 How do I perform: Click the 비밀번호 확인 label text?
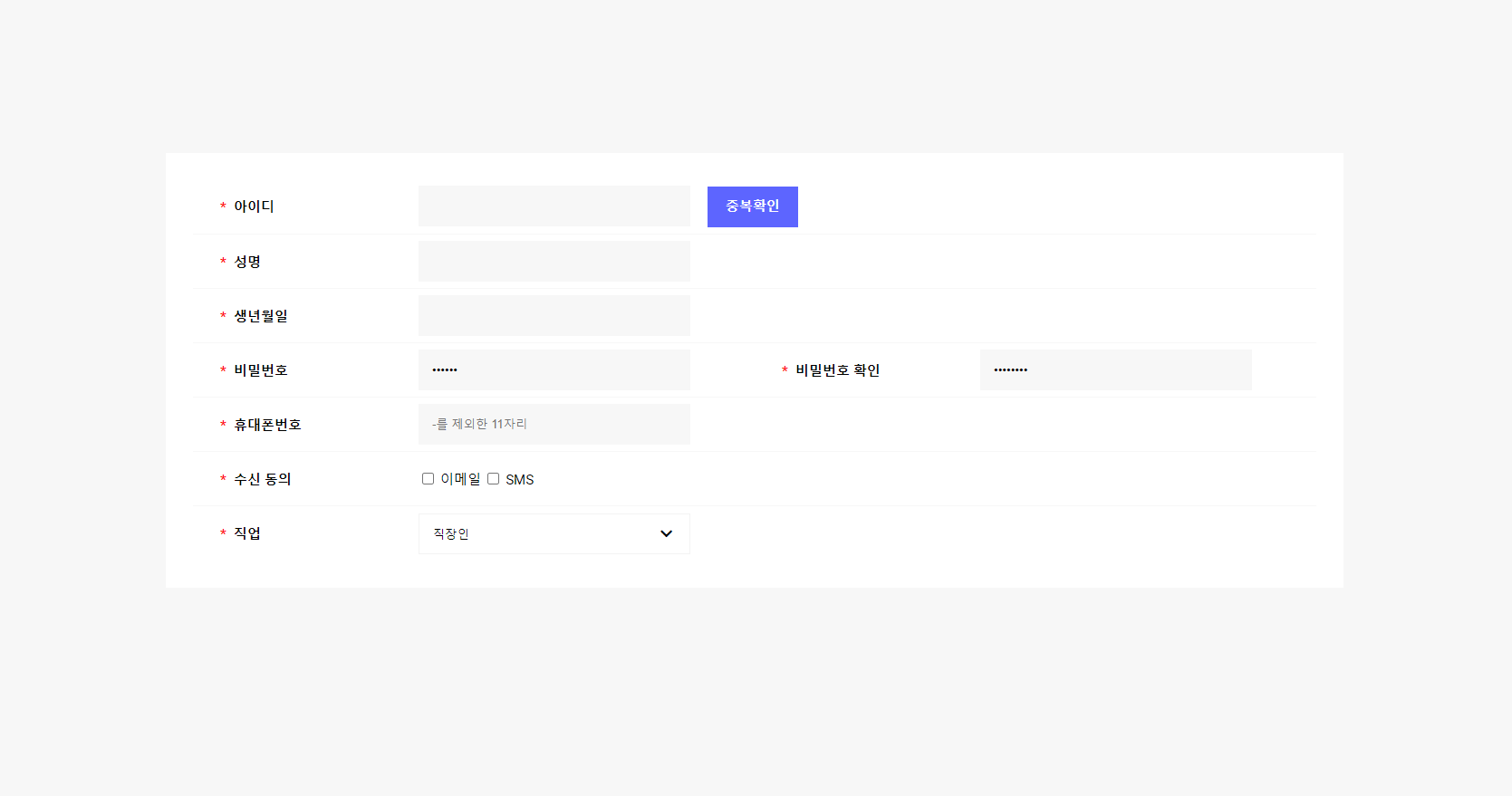tap(837, 370)
